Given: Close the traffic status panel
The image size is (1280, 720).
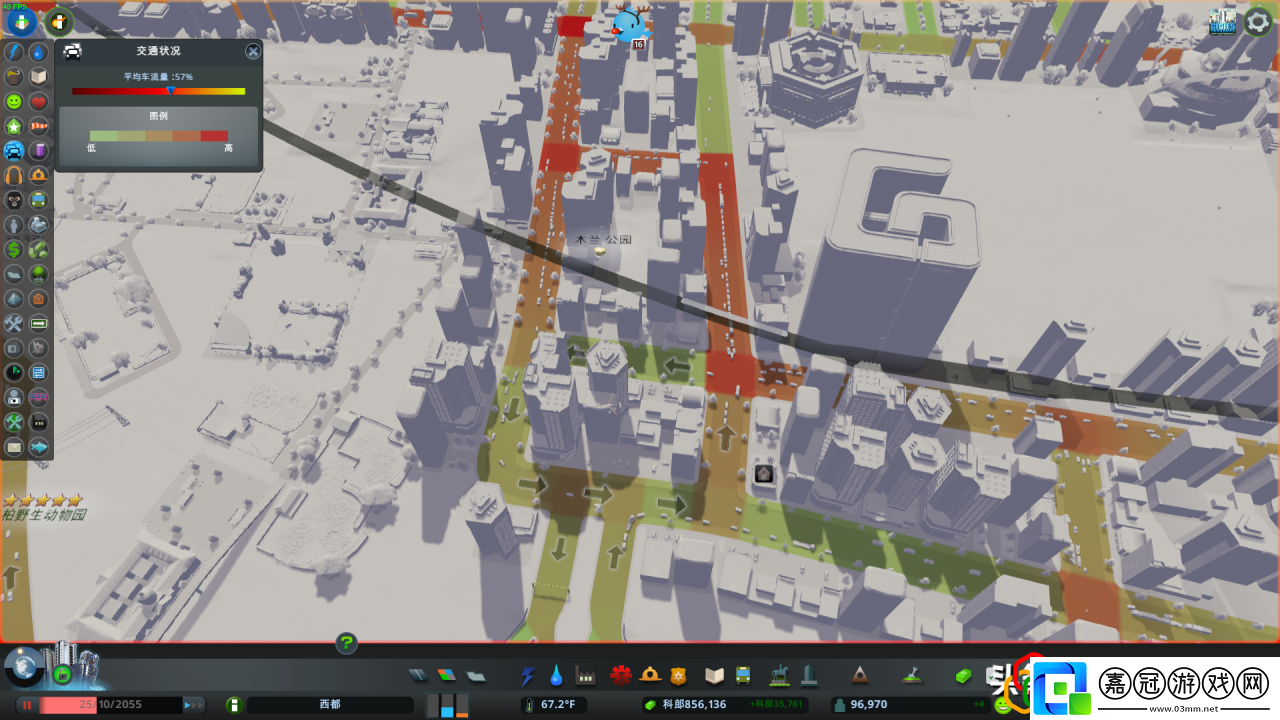Looking at the screenshot, I should tap(253, 51).
